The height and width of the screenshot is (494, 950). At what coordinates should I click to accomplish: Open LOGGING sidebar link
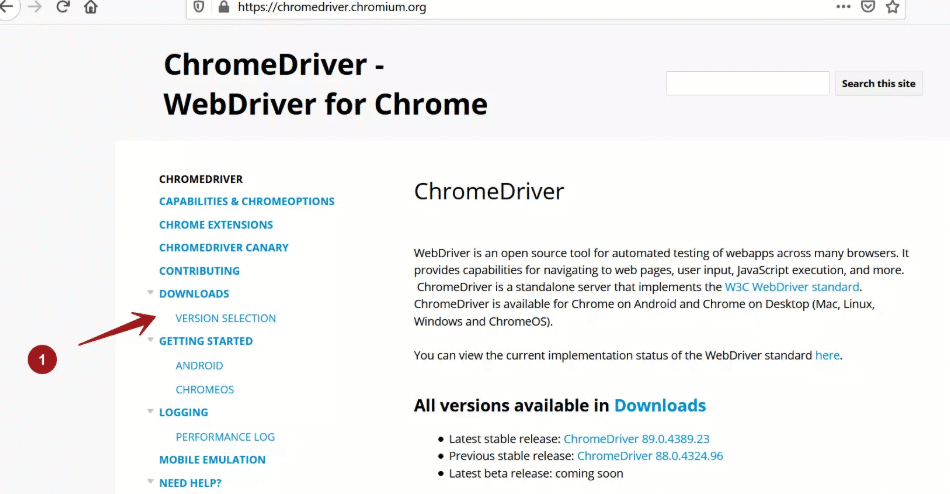184,413
